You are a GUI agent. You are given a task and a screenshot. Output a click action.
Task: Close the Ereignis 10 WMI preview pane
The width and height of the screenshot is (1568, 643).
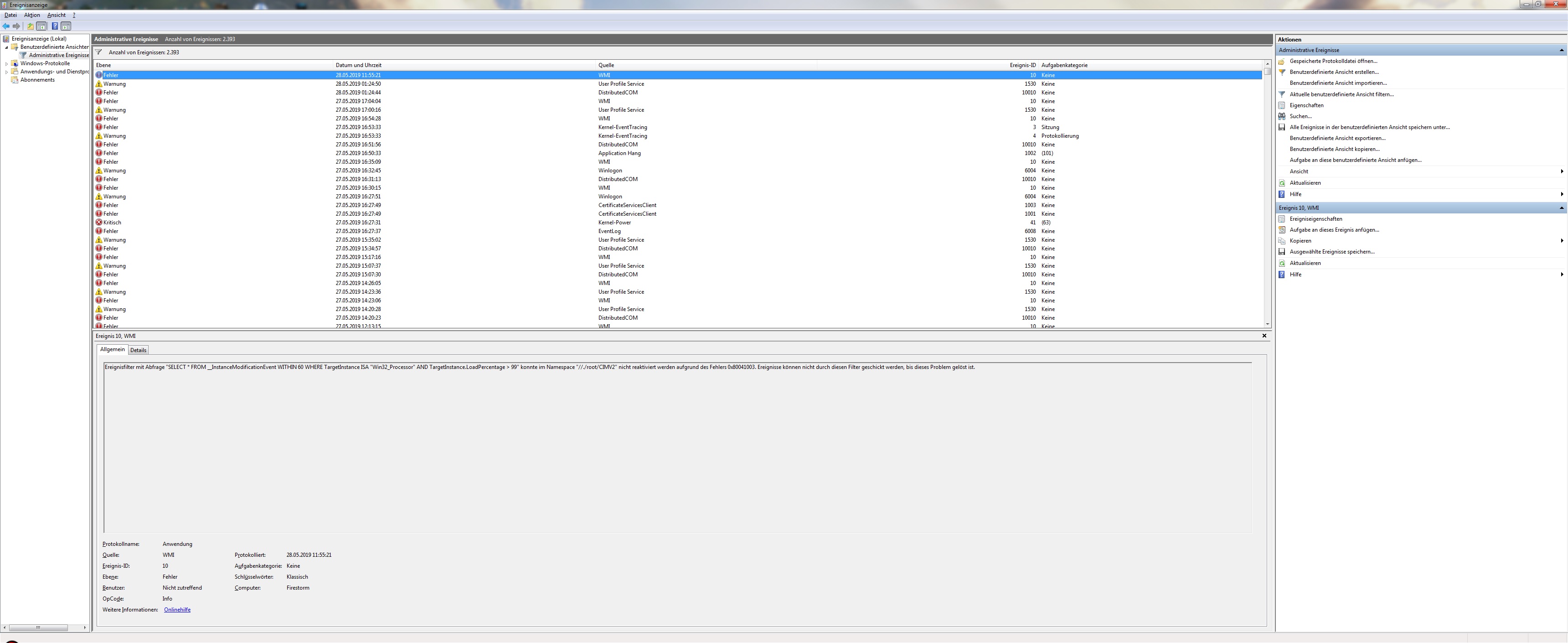(x=1264, y=336)
